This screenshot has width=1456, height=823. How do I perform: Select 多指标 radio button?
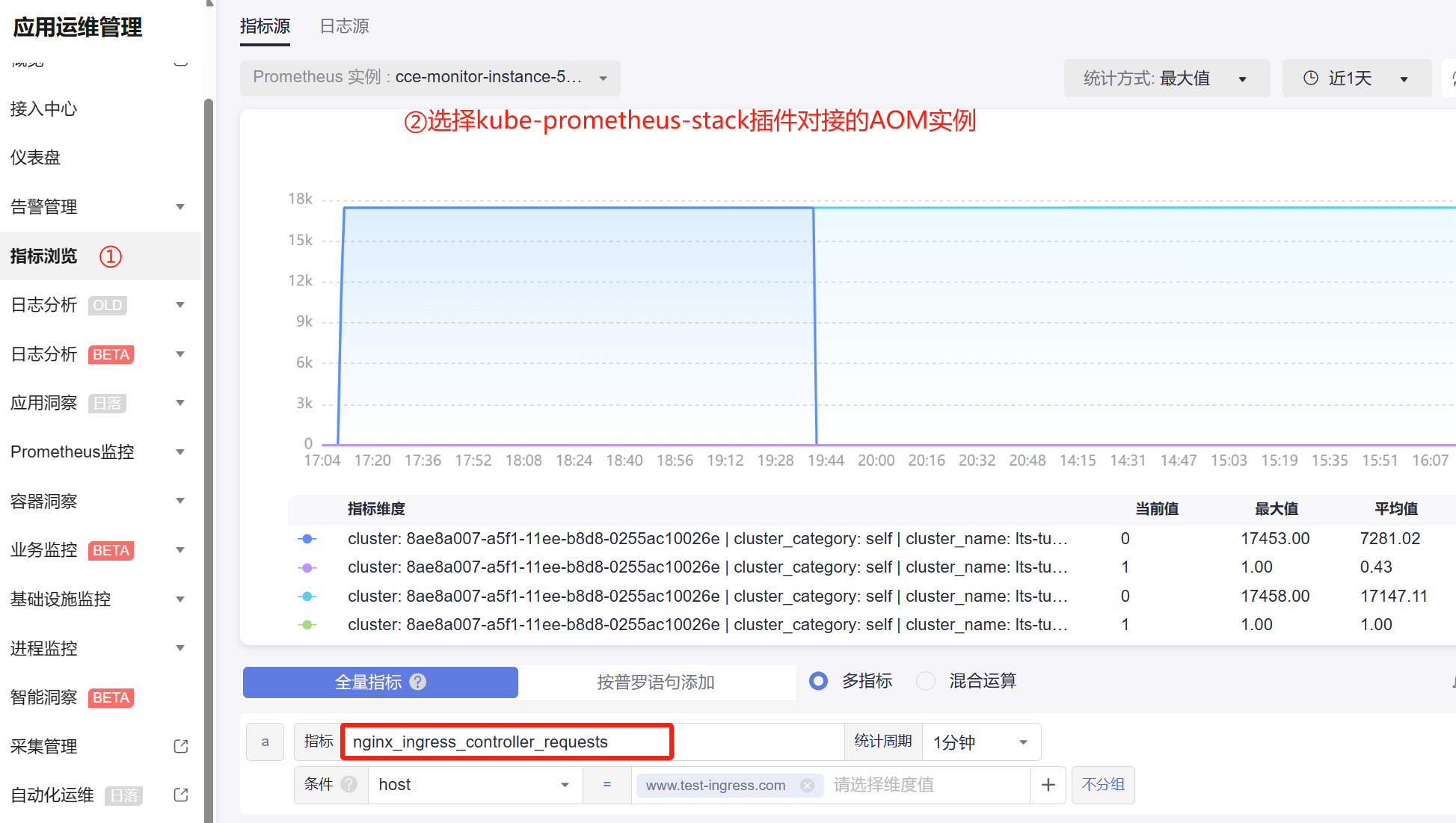click(819, 681)
